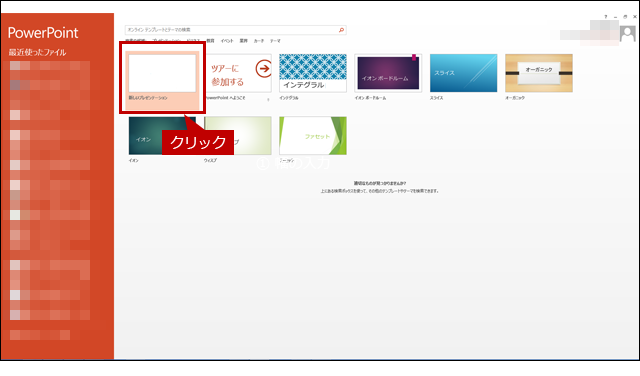Close the PowerPoint window

point(635,17)
